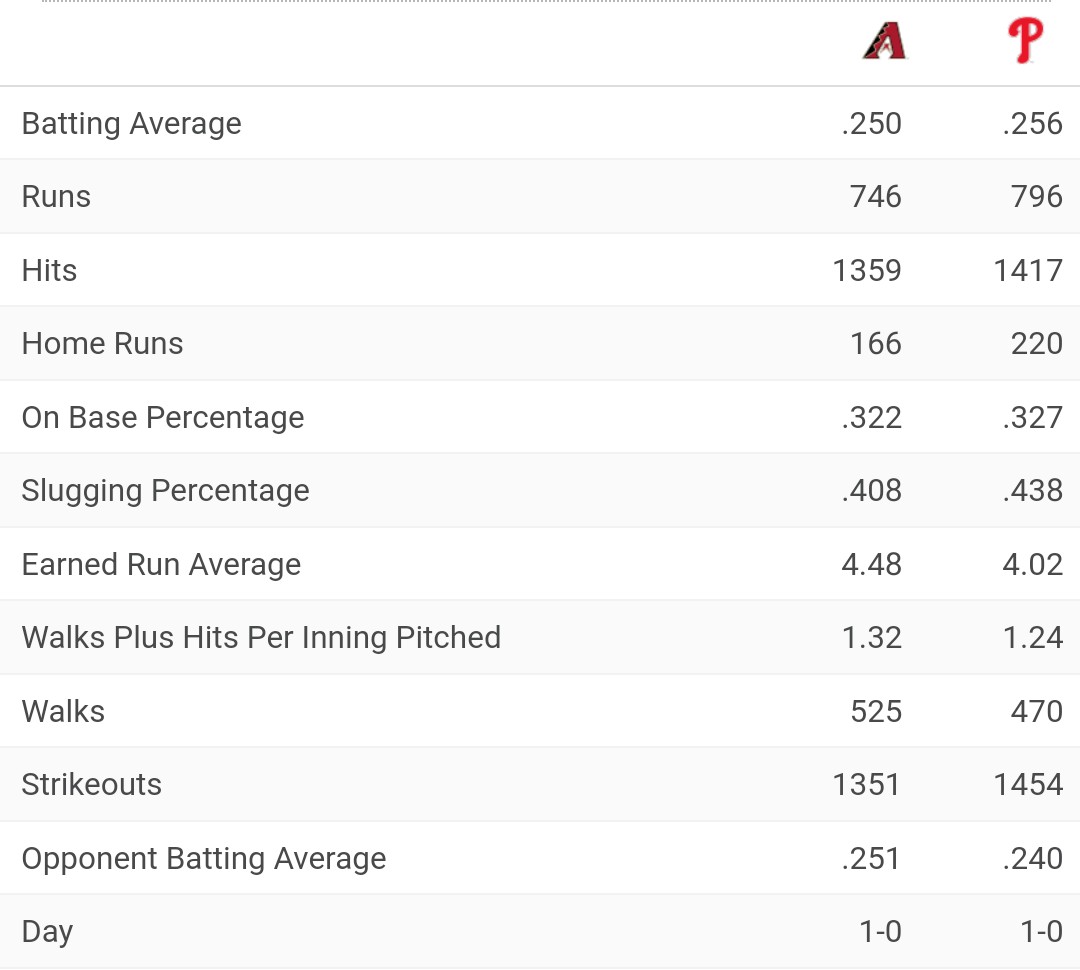Click the Diamondbacks opponent average .251
The height and width of the screenshot is (970, 1080).
click(871, 859)
